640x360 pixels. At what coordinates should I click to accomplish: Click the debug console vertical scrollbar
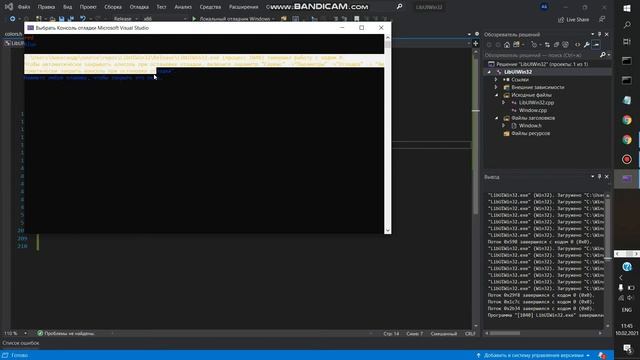pyautogui.click(x=387, y=133)
